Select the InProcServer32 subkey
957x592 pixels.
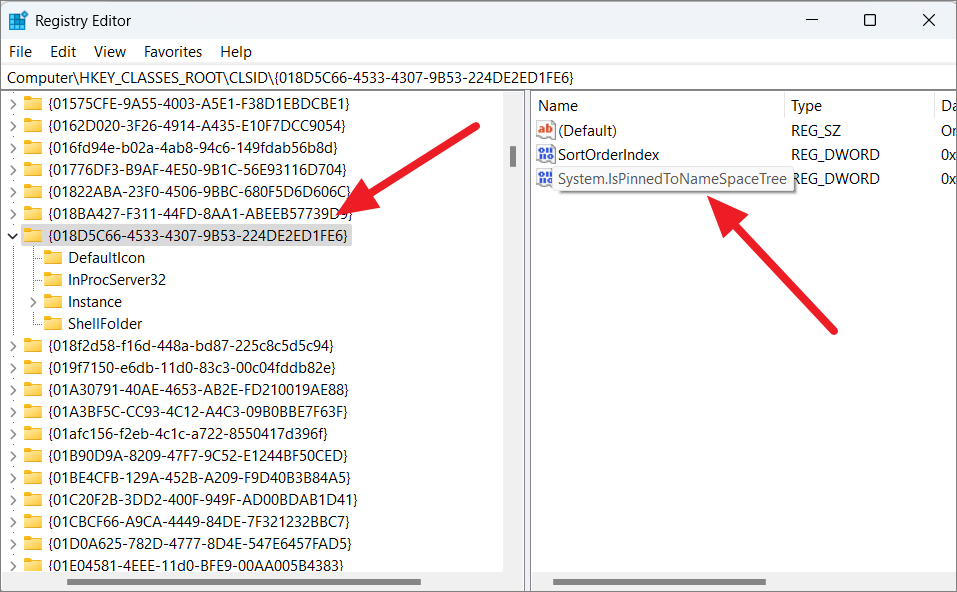click(117, 280)
